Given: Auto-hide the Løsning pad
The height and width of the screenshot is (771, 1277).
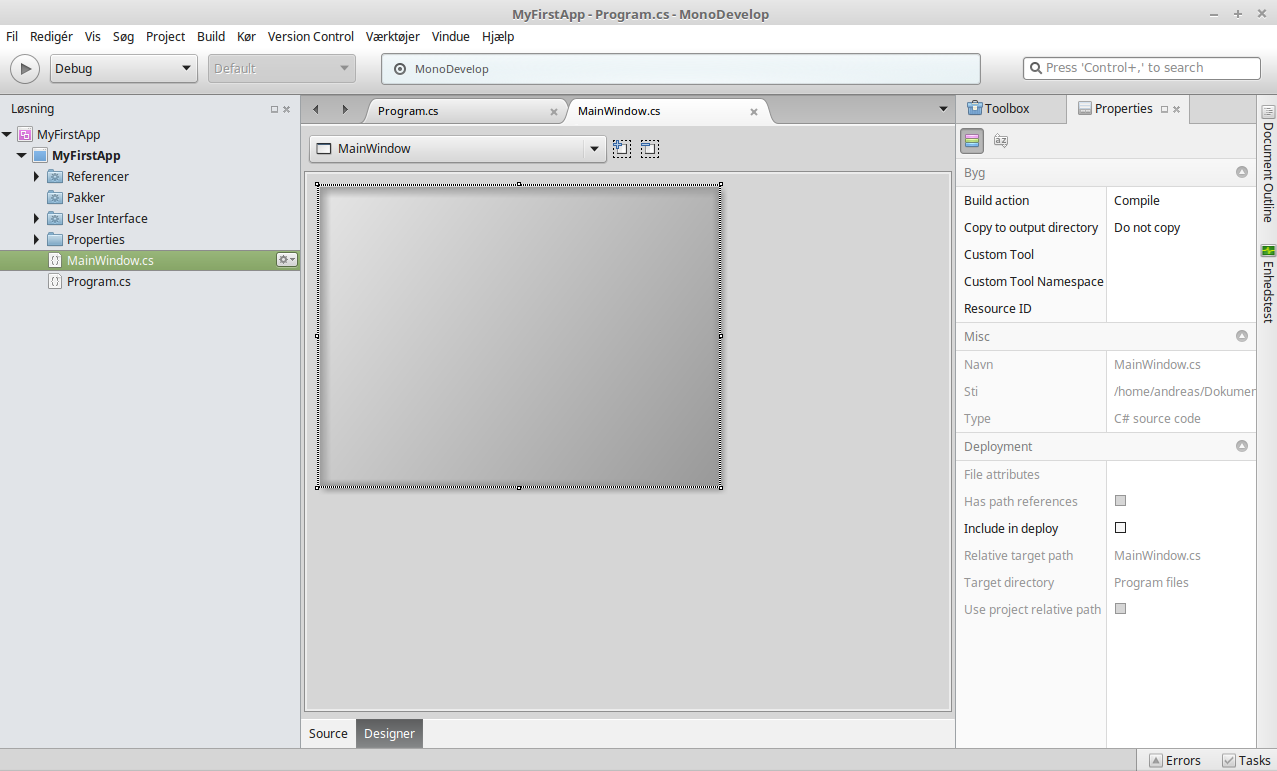Looking at the screenshot, I should point(275,109).
